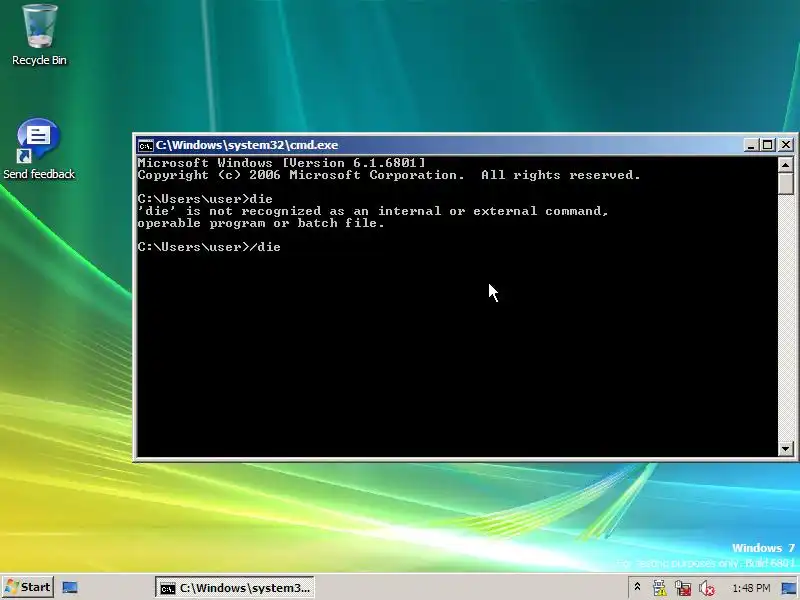Select the Send feedback desktop shortcut
The width and height of the screenshot is (800, 600).
39,149
